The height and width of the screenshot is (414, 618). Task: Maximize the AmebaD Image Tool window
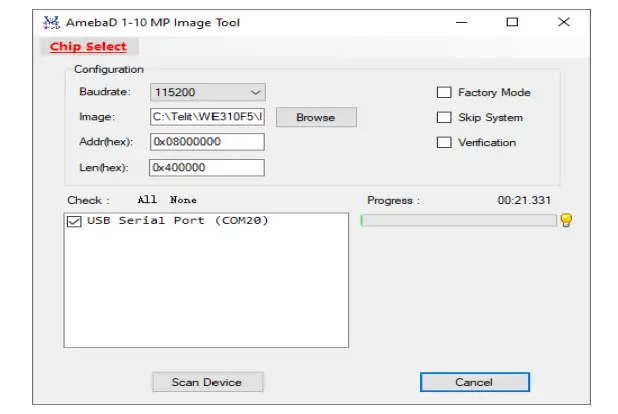point(512,22)
